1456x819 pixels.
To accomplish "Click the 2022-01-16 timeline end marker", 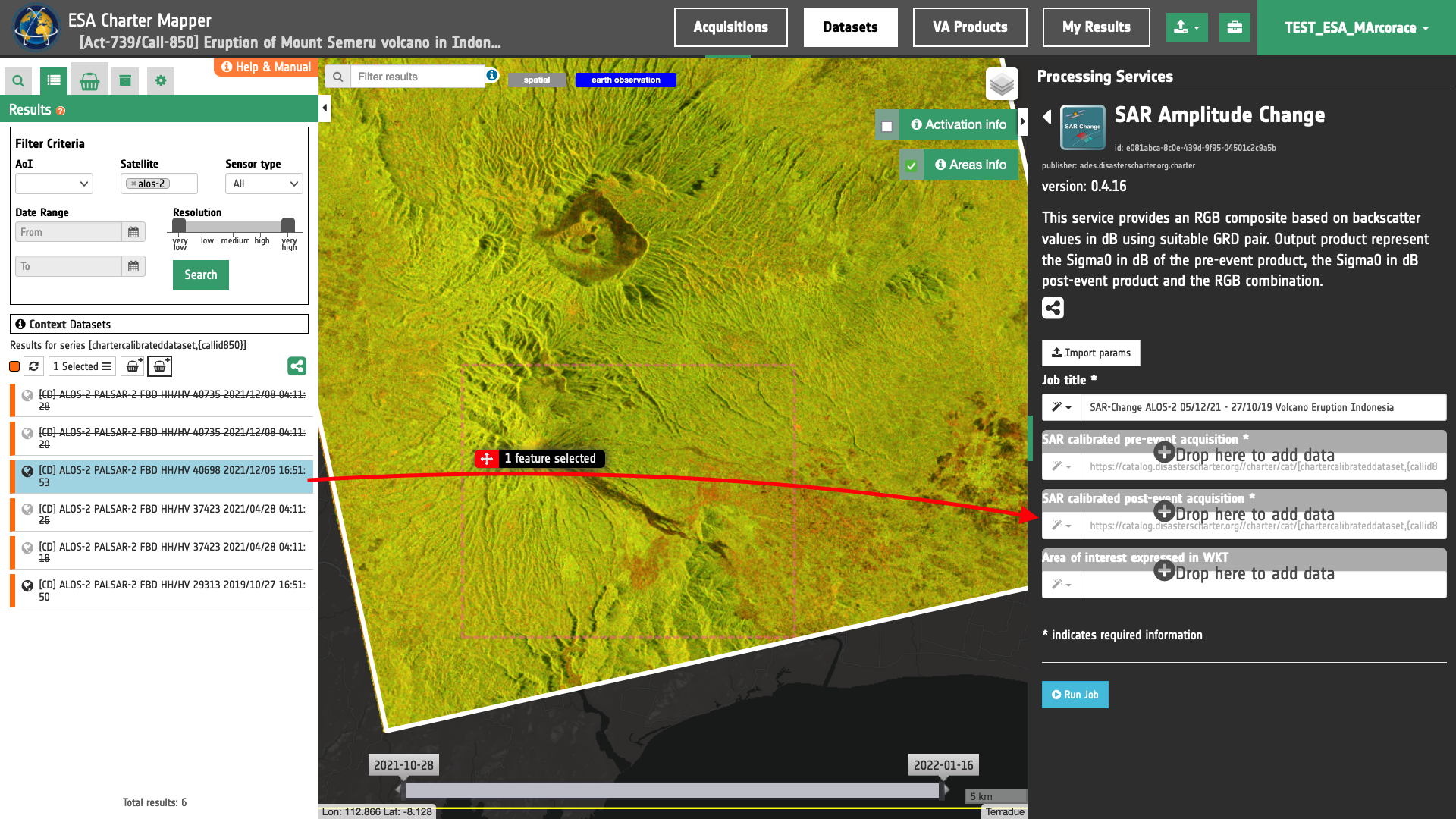I will click(x=943, y=765).
